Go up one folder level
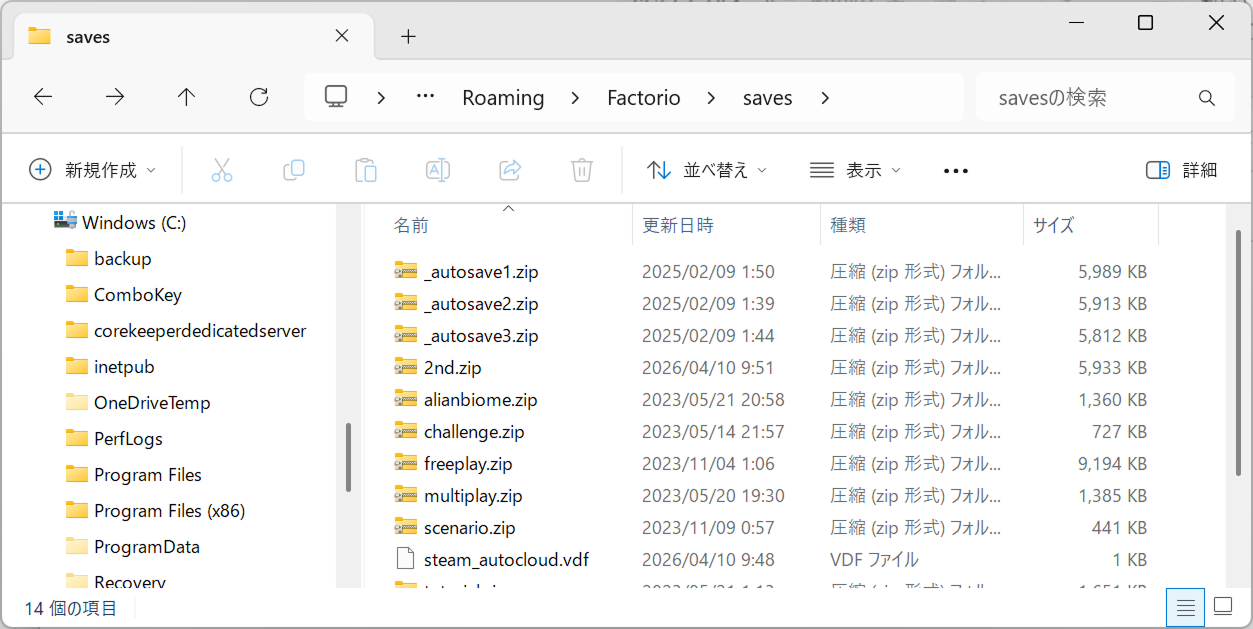Image resolution: width=1253 pixels, height=629 pixels. pyautogui.click(x=186, y=97)
